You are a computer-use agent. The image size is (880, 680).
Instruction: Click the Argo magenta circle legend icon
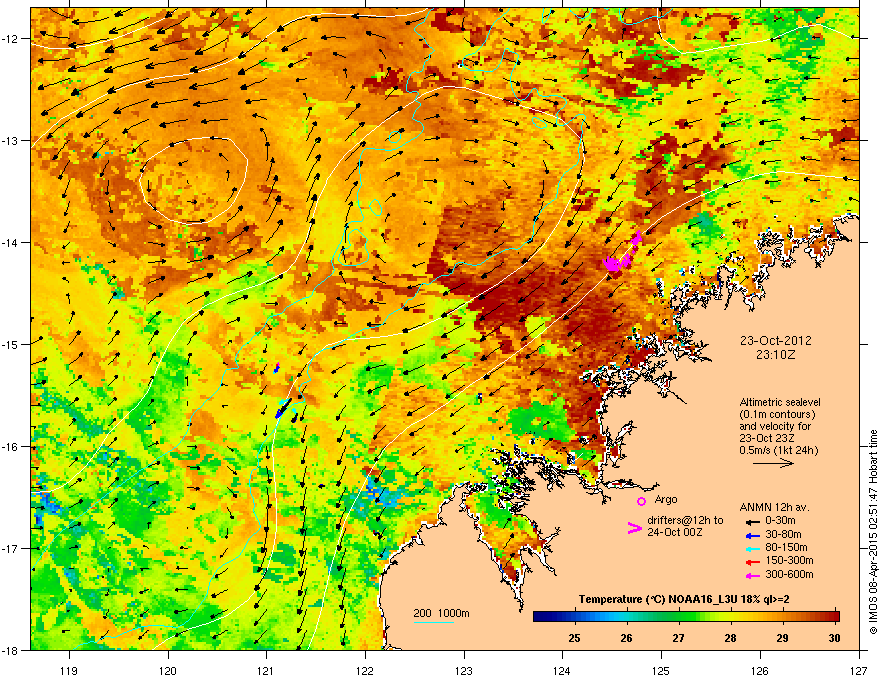pos(641,501)
